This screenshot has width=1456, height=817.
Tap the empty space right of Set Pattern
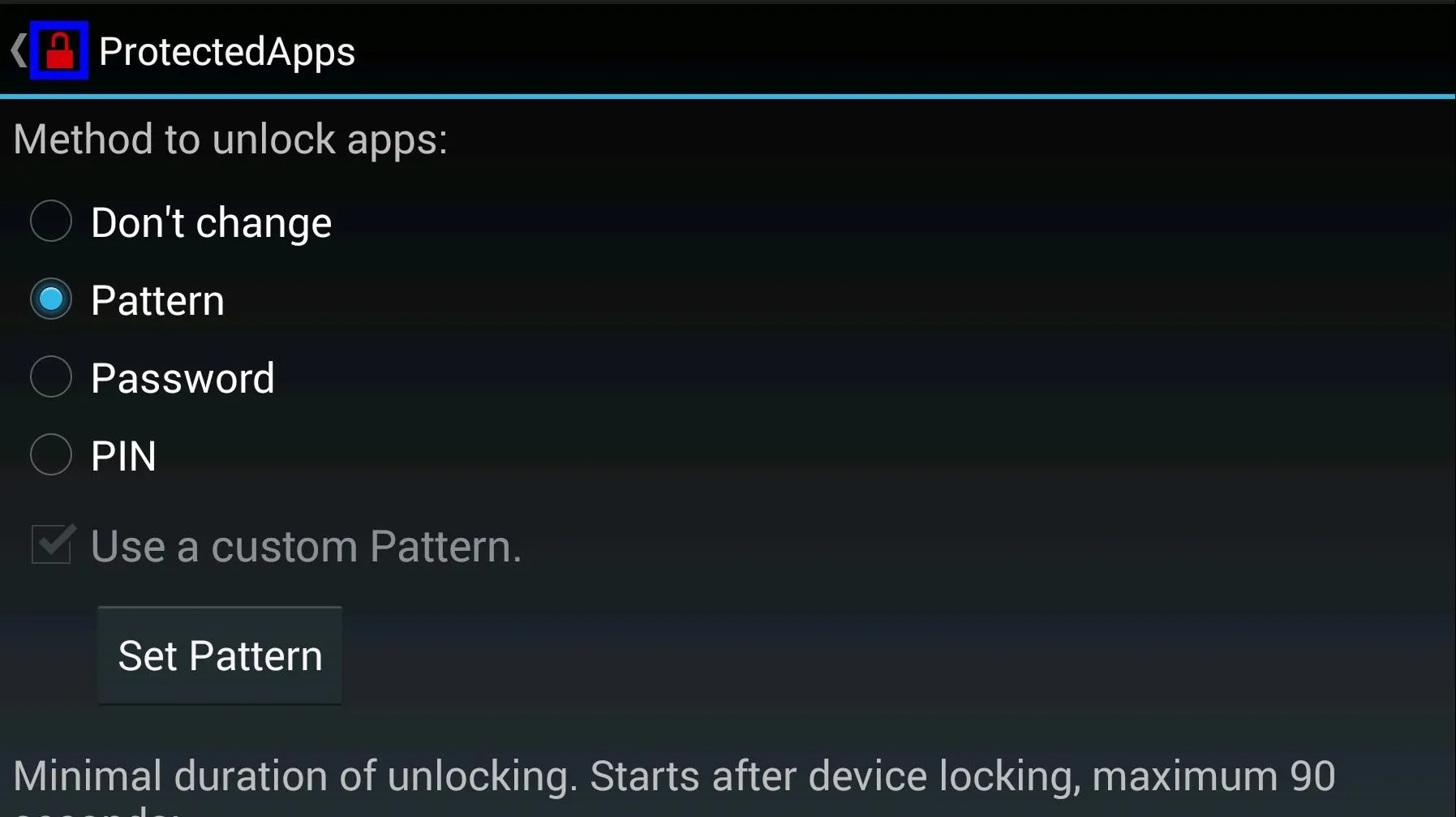point(892,655)
